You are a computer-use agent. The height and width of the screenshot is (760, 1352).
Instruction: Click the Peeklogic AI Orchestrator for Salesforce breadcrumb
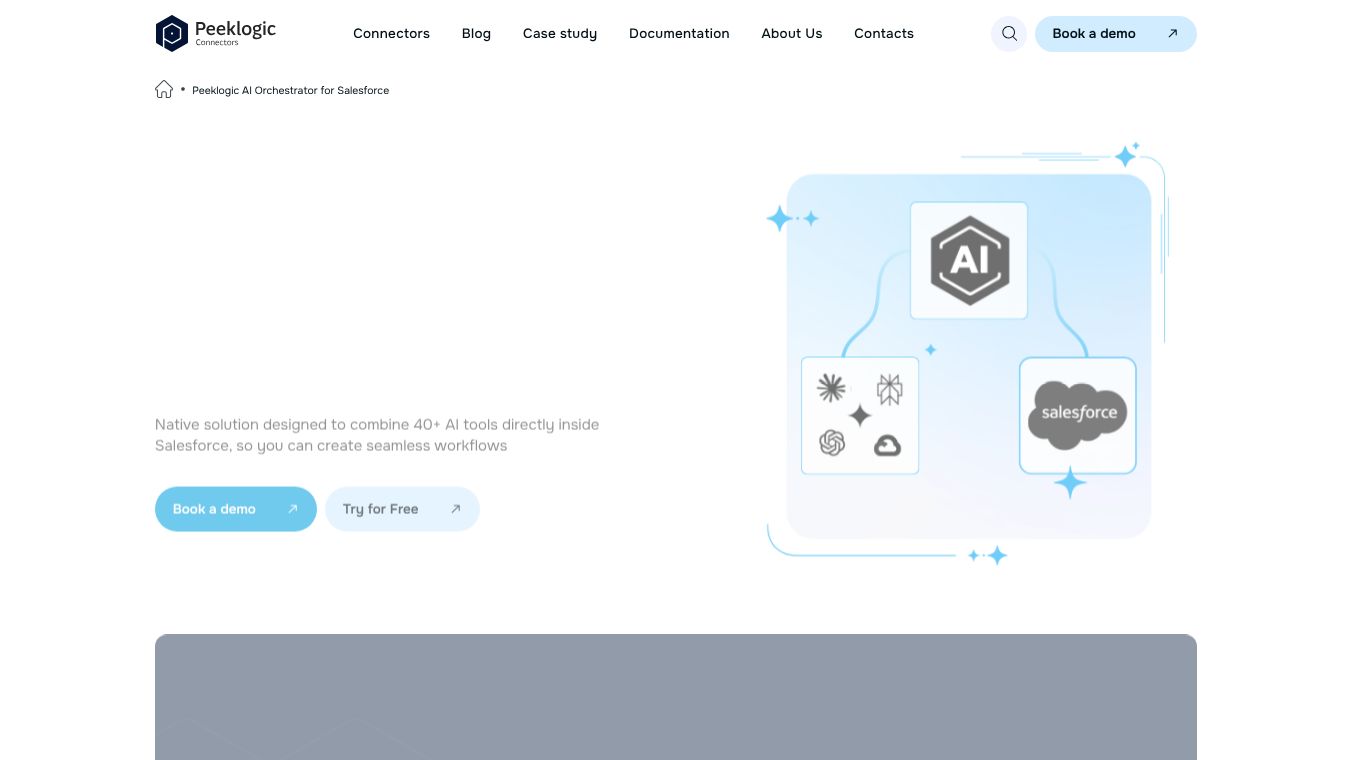(x=290, y=90)
